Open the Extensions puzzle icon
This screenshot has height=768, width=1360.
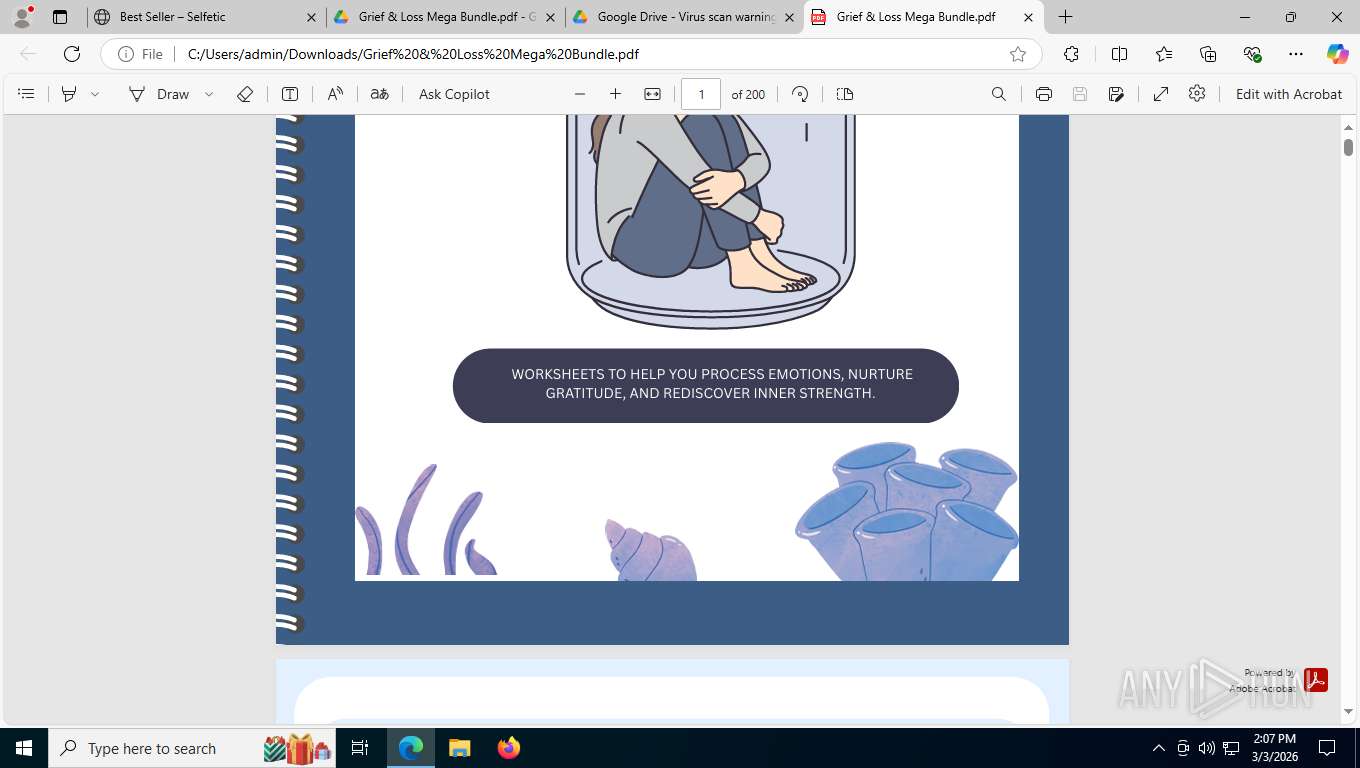(1072, 54)
